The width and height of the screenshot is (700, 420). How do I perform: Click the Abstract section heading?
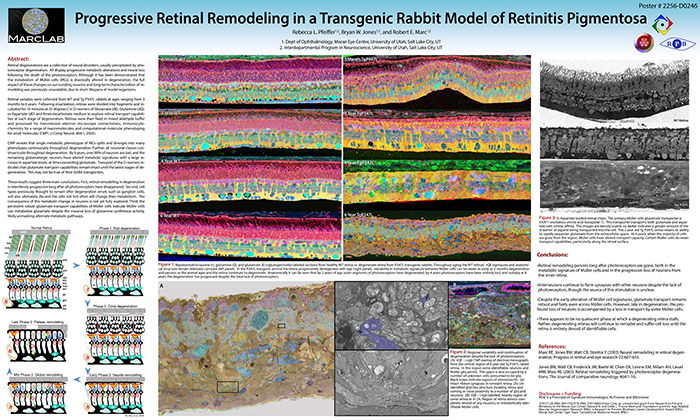tap(18, 60)
